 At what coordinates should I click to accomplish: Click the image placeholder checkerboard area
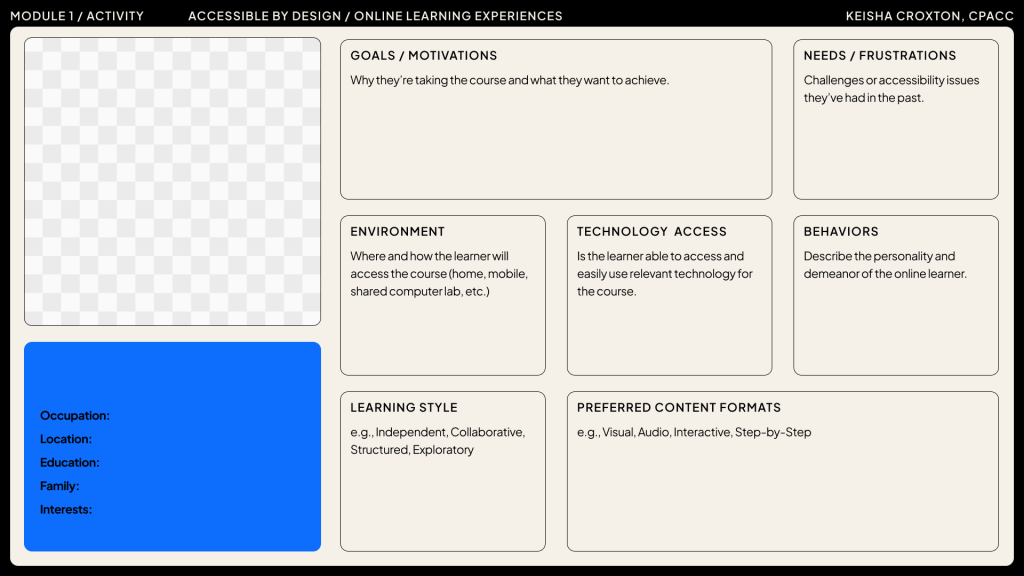[x=171, y=180]
